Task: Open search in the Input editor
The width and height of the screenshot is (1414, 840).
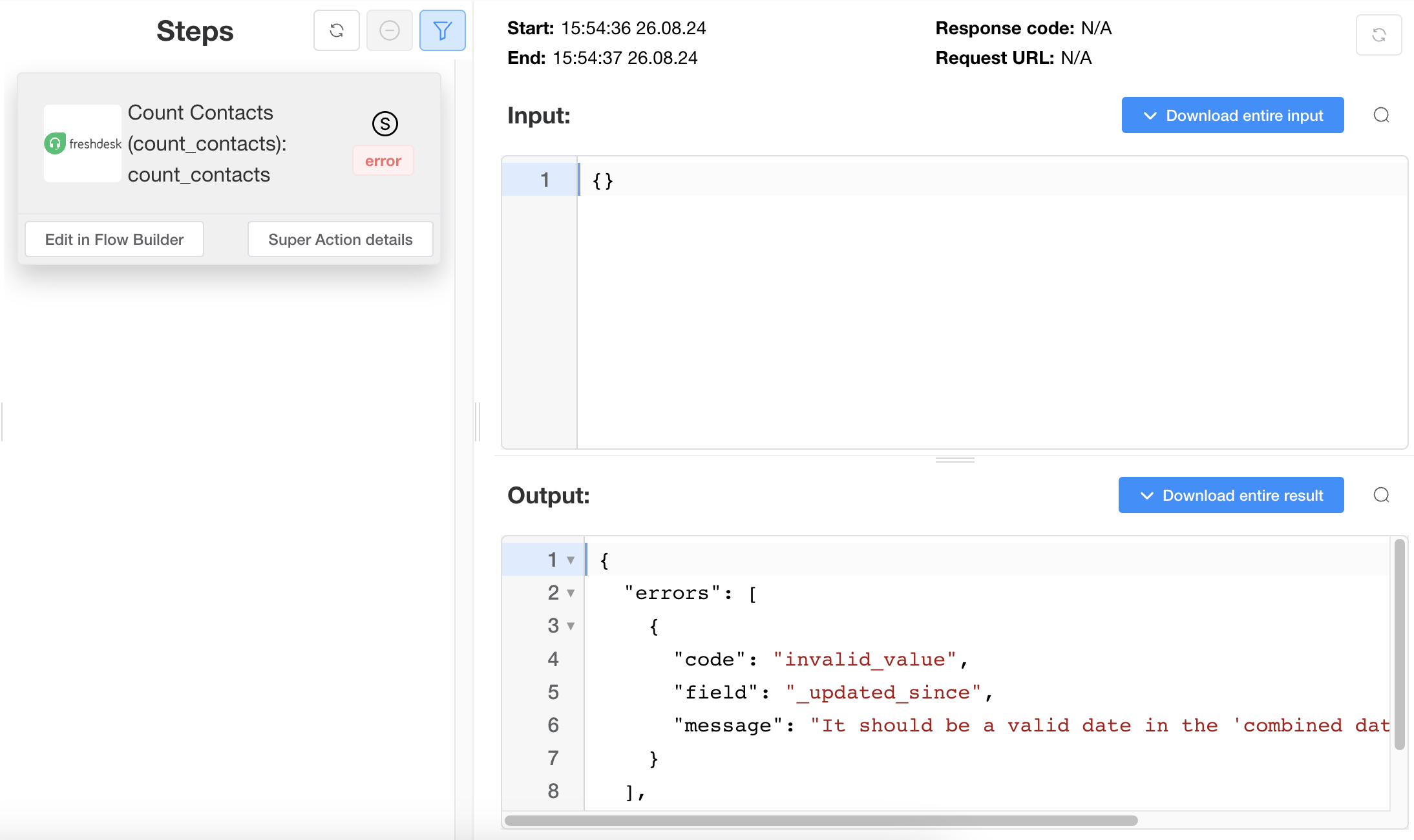Action: tap(1381, 115)
